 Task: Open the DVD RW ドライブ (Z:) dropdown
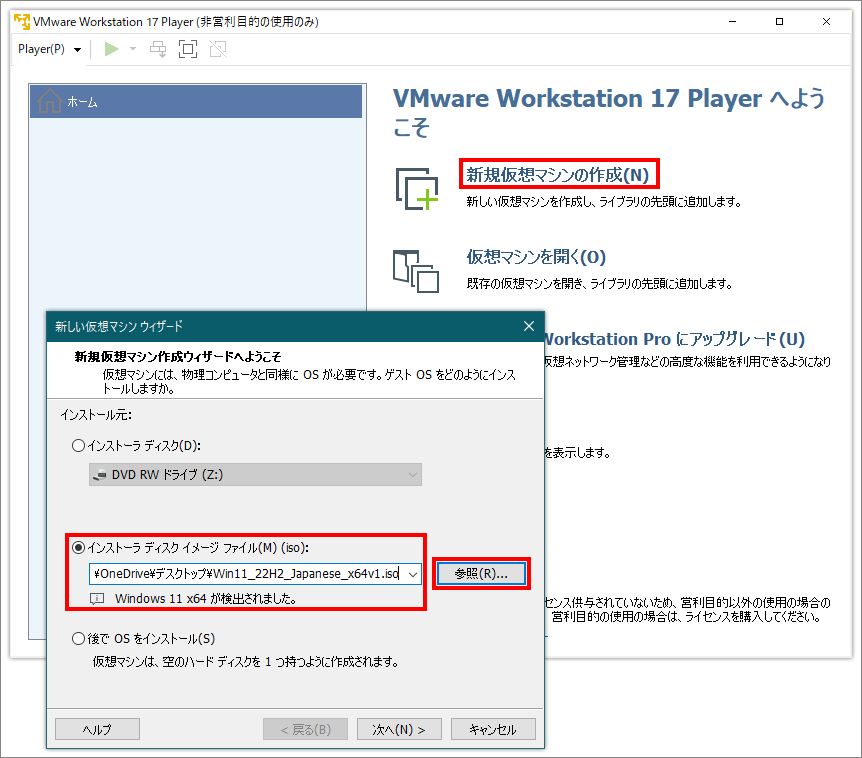255,475
